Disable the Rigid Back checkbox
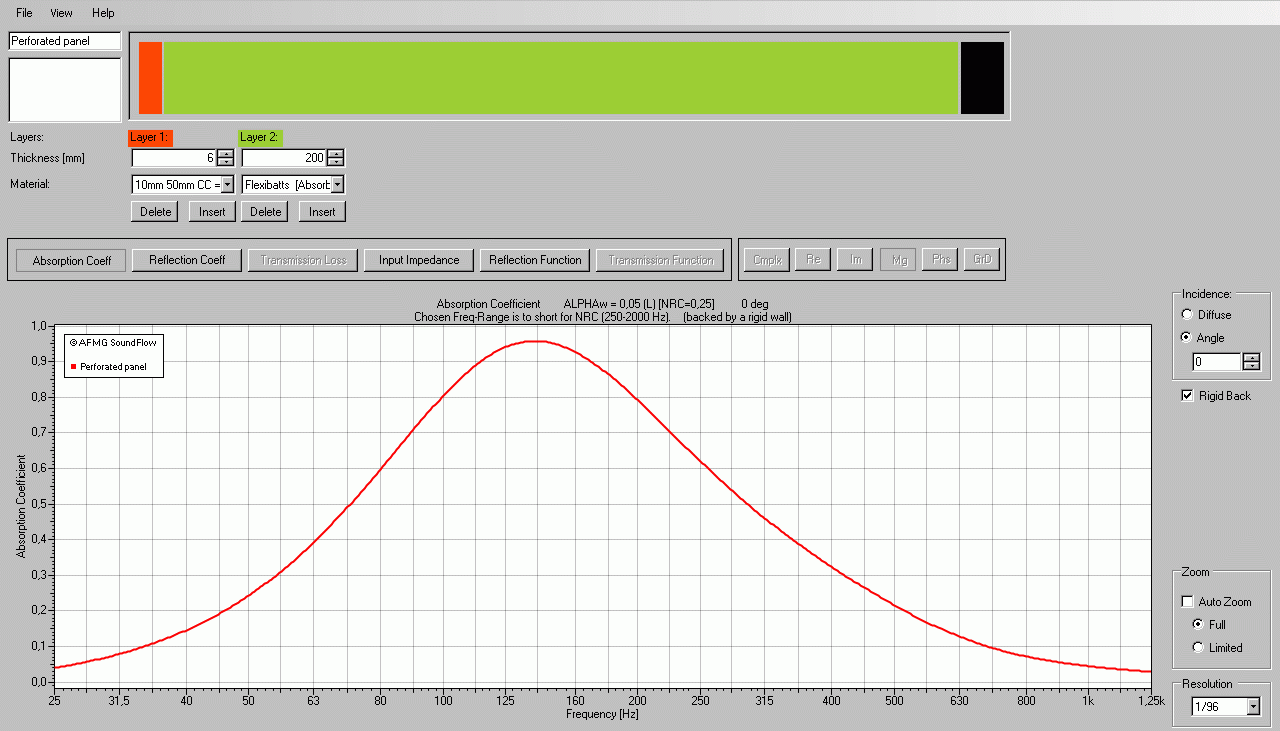 coord(1187,395)
